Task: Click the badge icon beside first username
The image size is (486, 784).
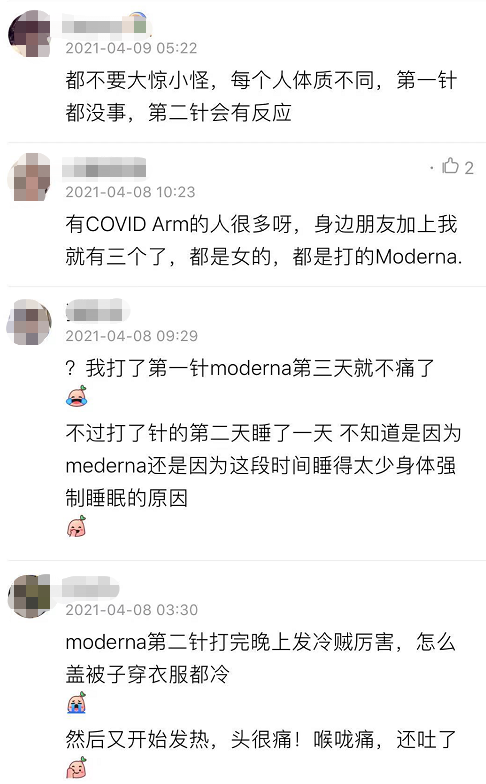Action: coord(139,22)
